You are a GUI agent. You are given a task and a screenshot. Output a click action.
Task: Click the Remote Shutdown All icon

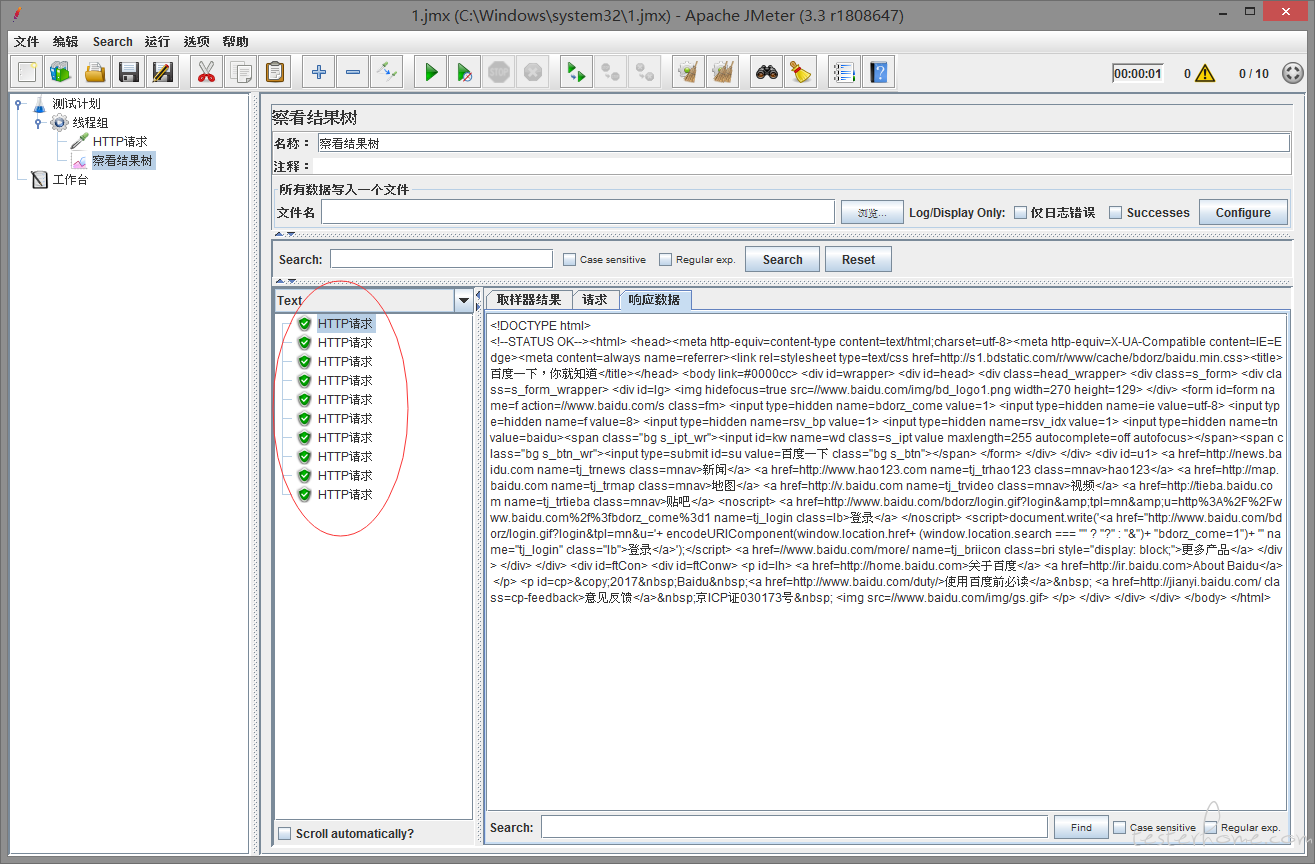645,72
